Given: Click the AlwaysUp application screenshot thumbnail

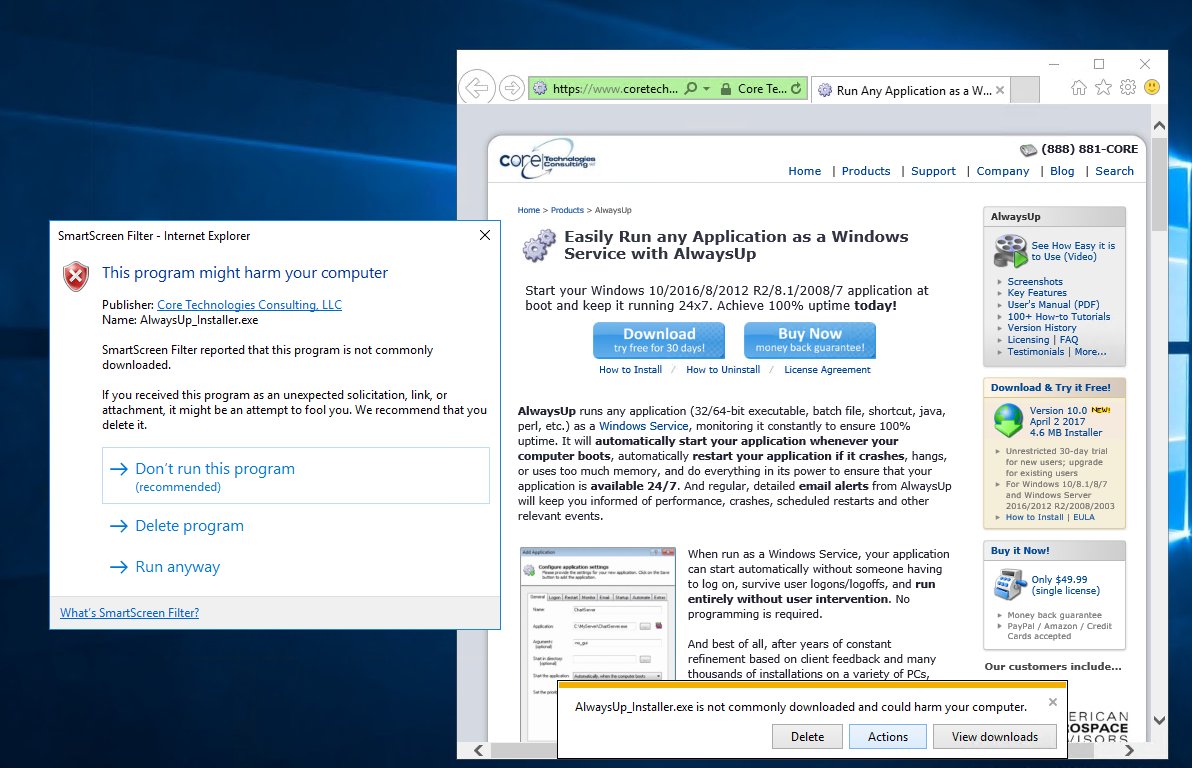Looking at the screenshot, I should click(598, 643).
